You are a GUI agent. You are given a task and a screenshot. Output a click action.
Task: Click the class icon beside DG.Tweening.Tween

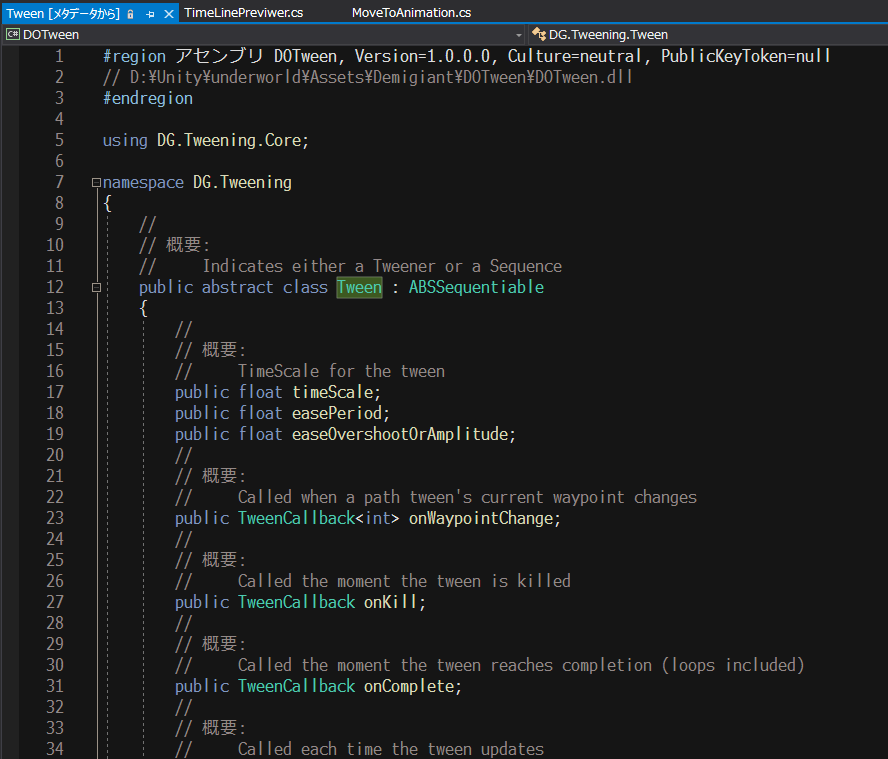click(539, 35)
